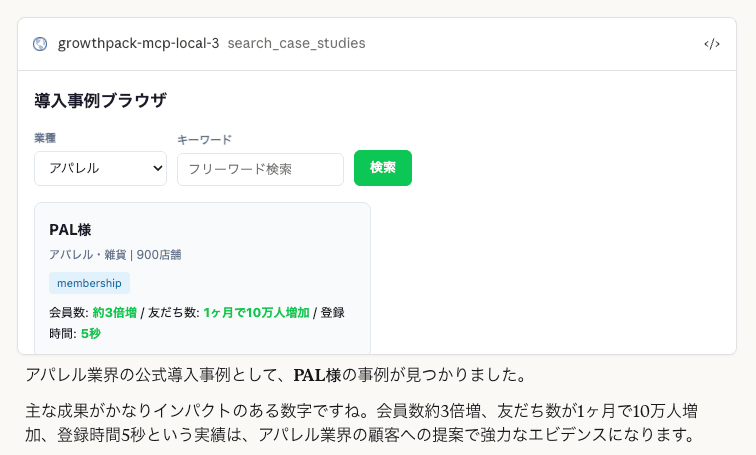This screenshot has width=756, height=455.
Task: Click the キーワード field label
Action: (x=204, y=140)
